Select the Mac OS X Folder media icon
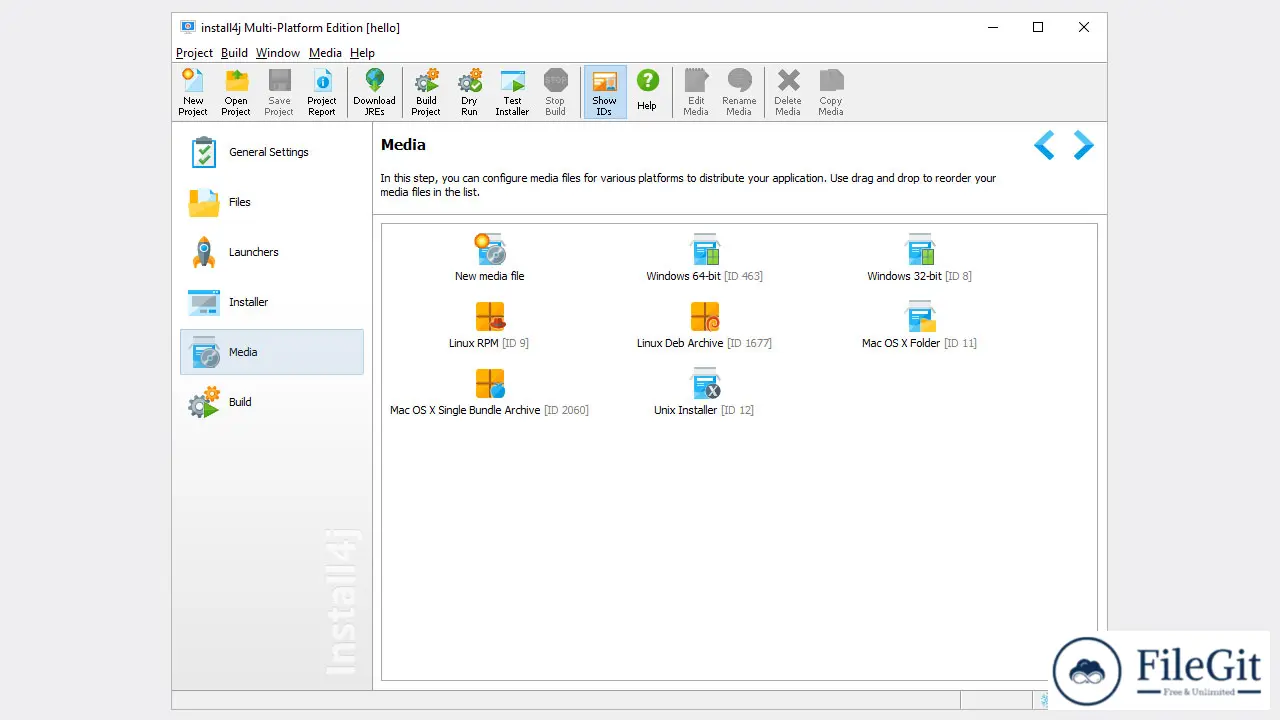The image size is (1280, 720). (920, 316)
